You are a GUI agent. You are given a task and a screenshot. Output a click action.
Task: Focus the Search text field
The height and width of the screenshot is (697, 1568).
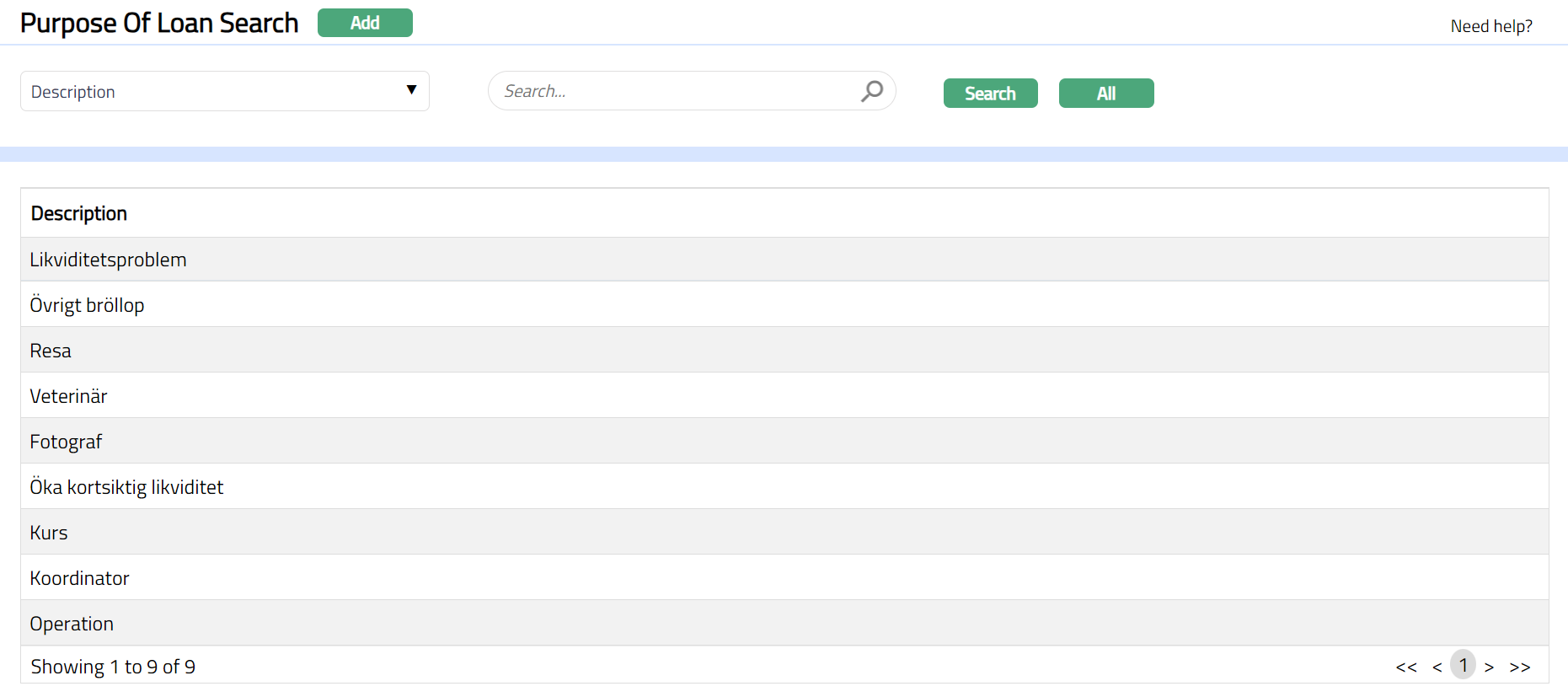674,91
